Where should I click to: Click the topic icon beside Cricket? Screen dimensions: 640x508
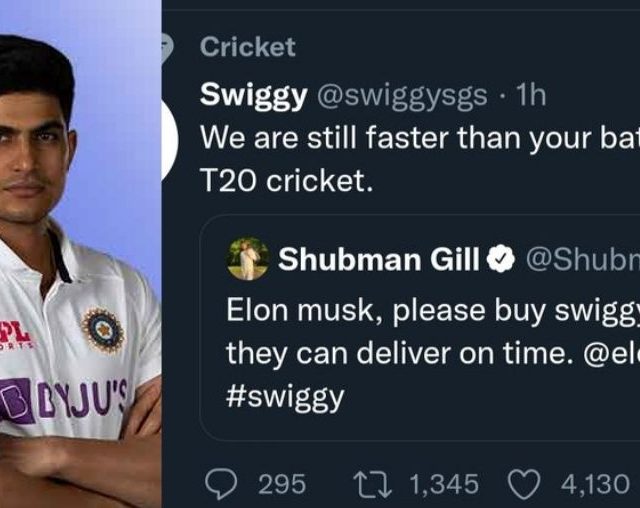tap(167, 47)
